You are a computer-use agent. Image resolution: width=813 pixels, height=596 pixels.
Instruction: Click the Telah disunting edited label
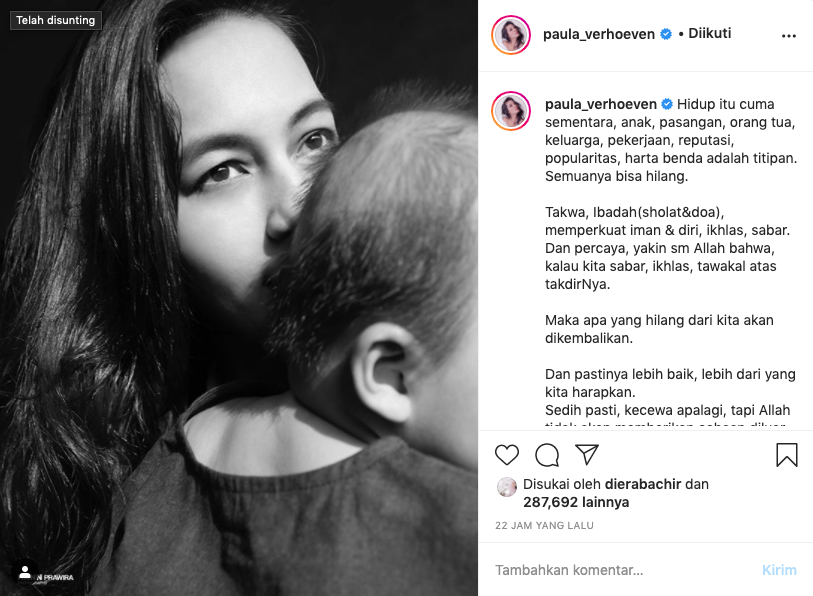55,20
